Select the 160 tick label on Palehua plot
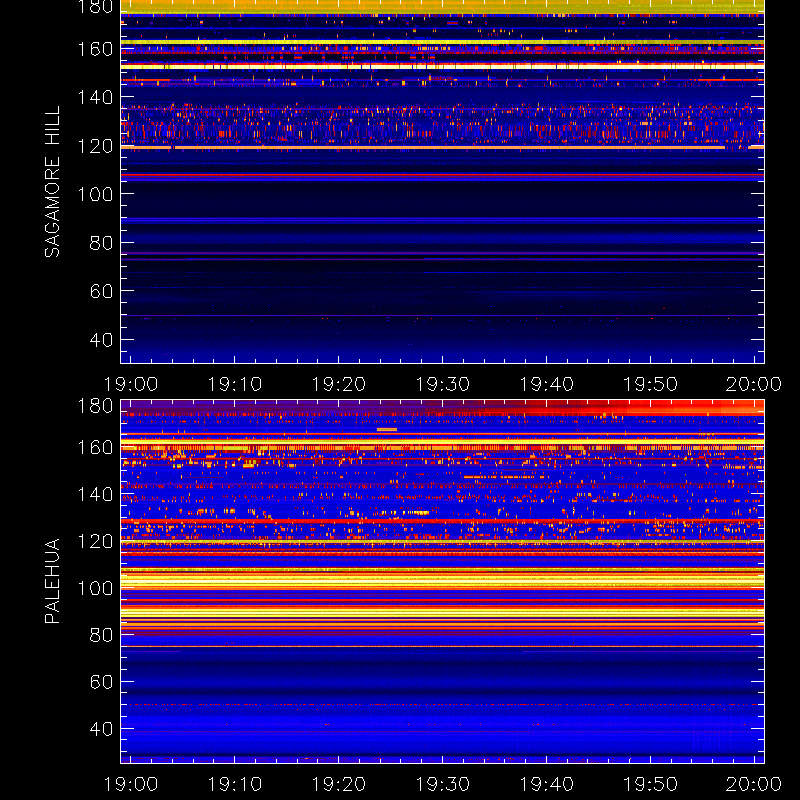Screen dimensions: 800x800 point(95,447)
